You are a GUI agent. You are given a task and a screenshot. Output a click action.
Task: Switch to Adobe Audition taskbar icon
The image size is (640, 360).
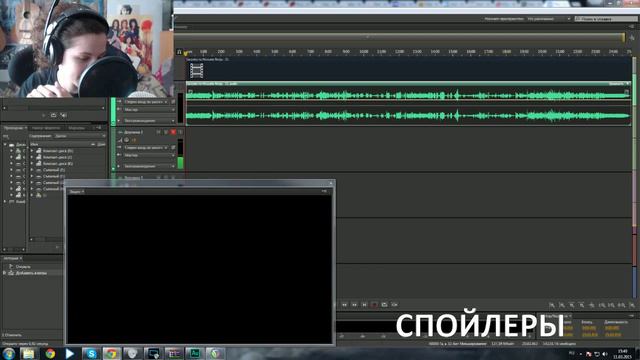pyautogui.click(x=195, y=353)
